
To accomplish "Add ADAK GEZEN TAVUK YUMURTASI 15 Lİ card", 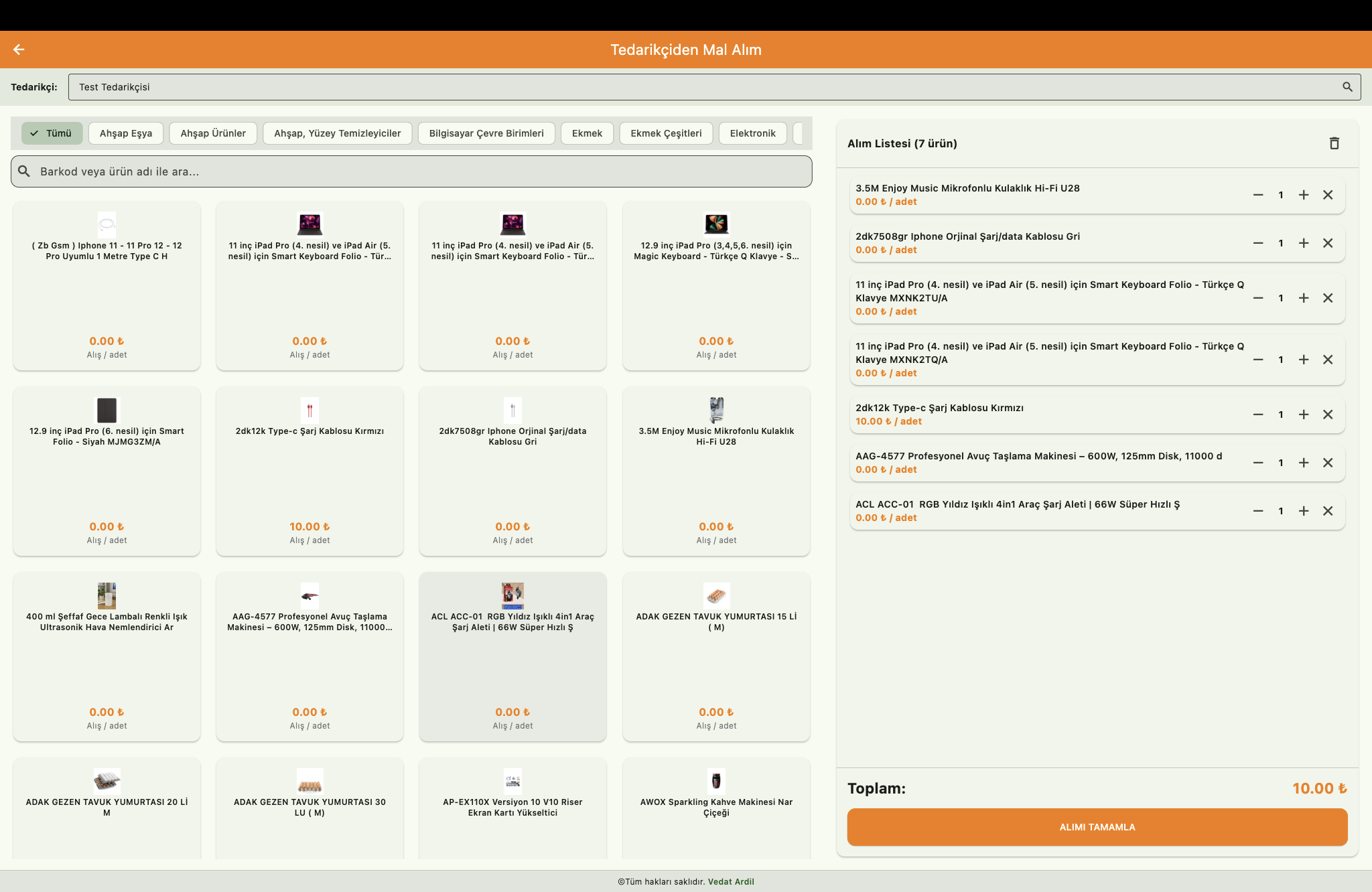I will click(716, 656).
